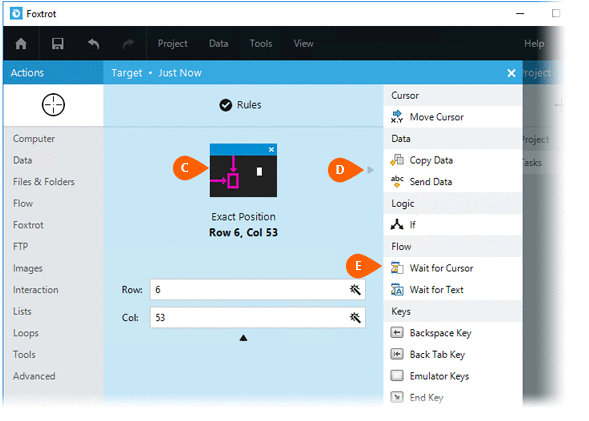Viewport: 589px width, 421px height.
Task: Collapse the Row and Col fields arrow
Action: (243, 338)
